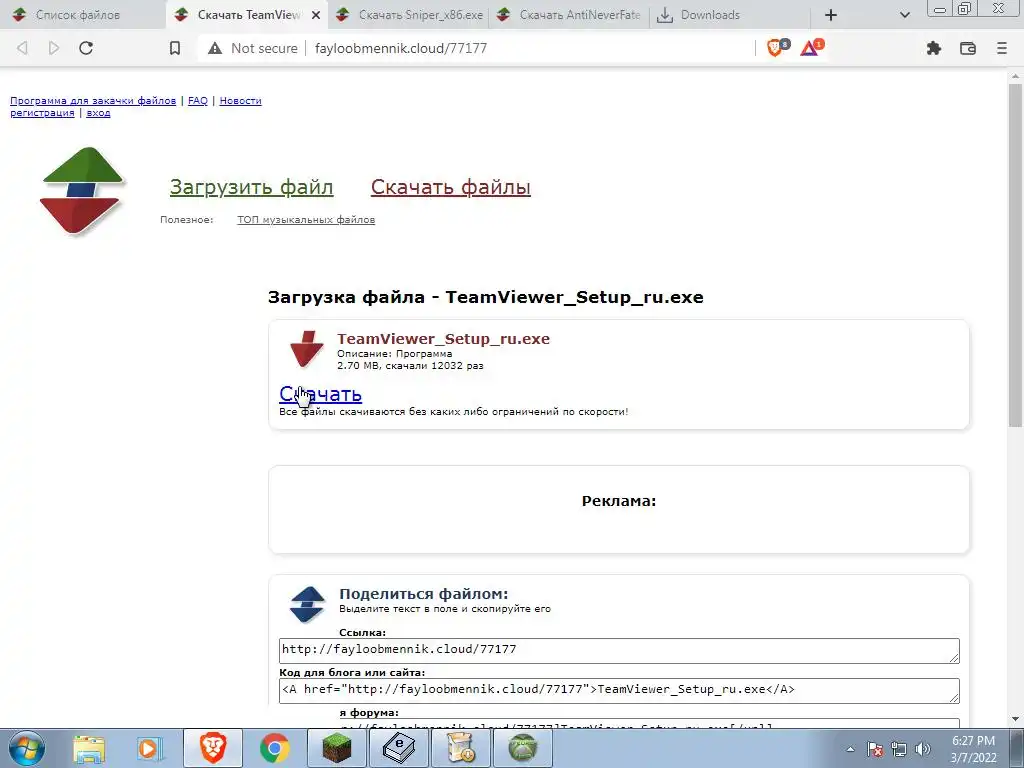Click the TeamViewer_Setup_ru.exe file name
Screen dimensions: 1024x768
tap(443, 338)
